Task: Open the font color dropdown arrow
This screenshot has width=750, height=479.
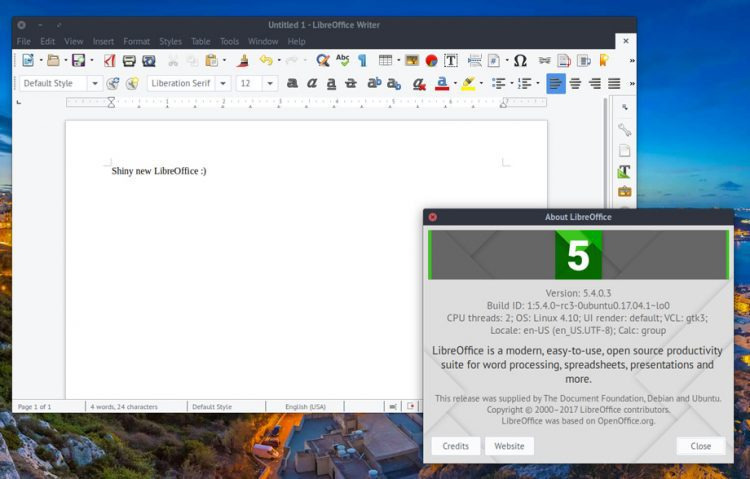Action: point(455,83)
